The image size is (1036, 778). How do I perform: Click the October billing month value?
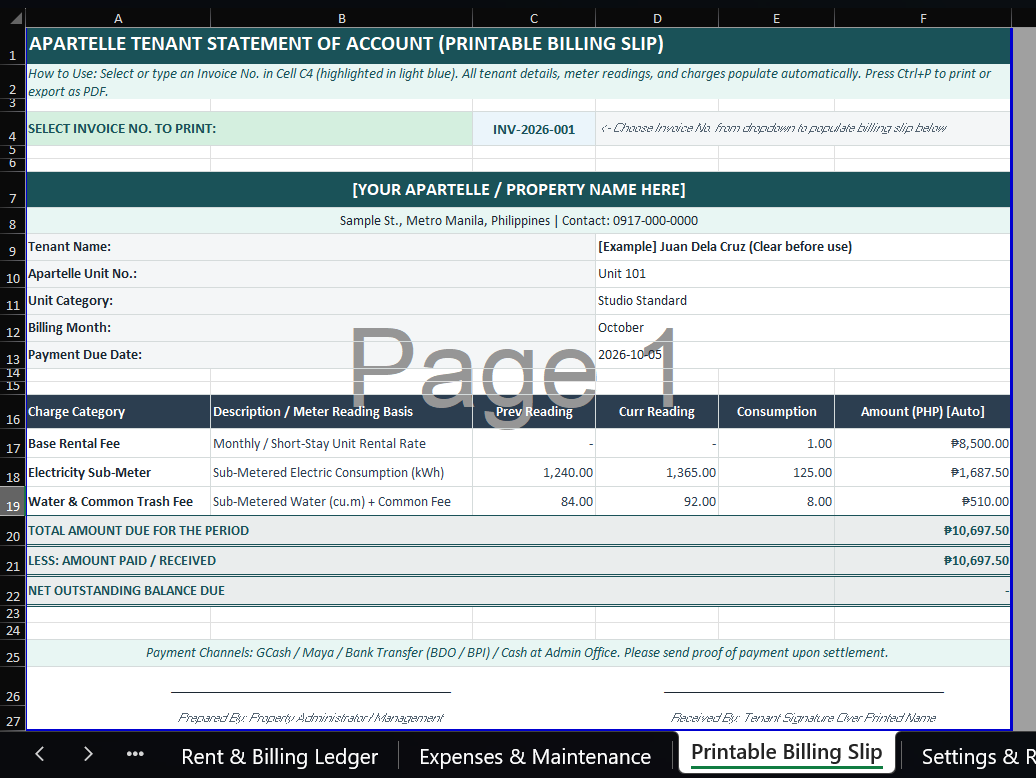[x=620, y=328]
